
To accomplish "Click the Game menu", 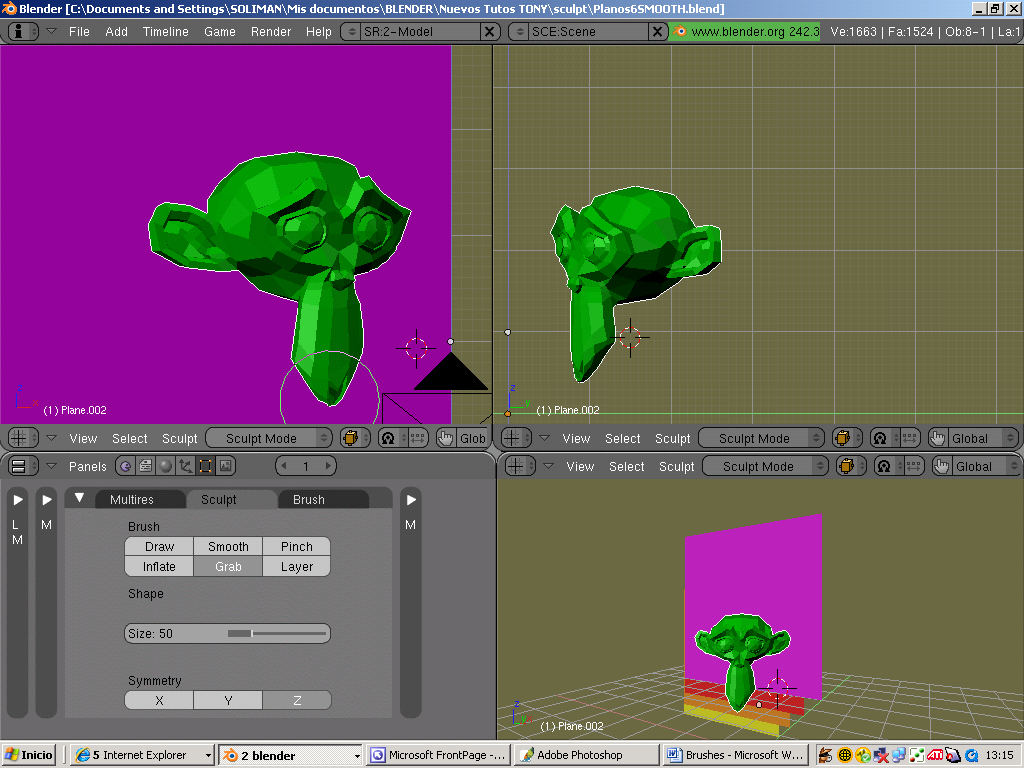I will point(219,31).
